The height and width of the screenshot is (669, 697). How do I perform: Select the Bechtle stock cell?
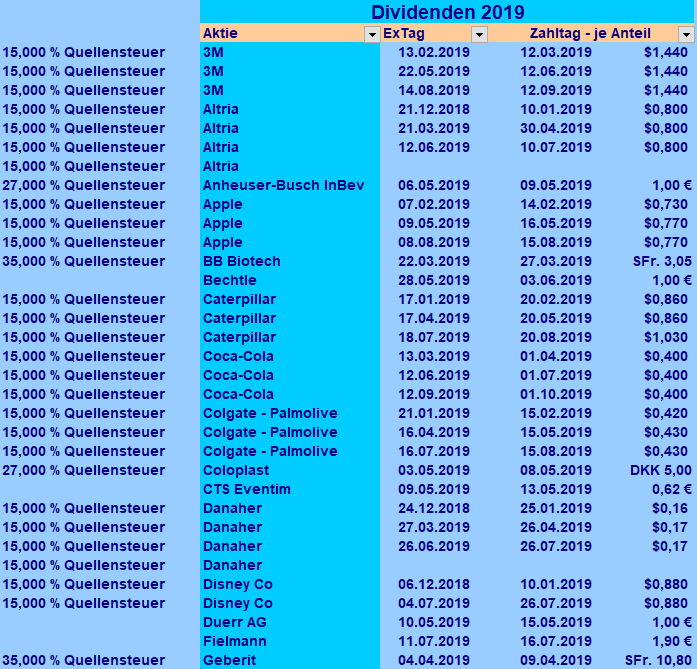pyautogui.click(x=290, y=280)
